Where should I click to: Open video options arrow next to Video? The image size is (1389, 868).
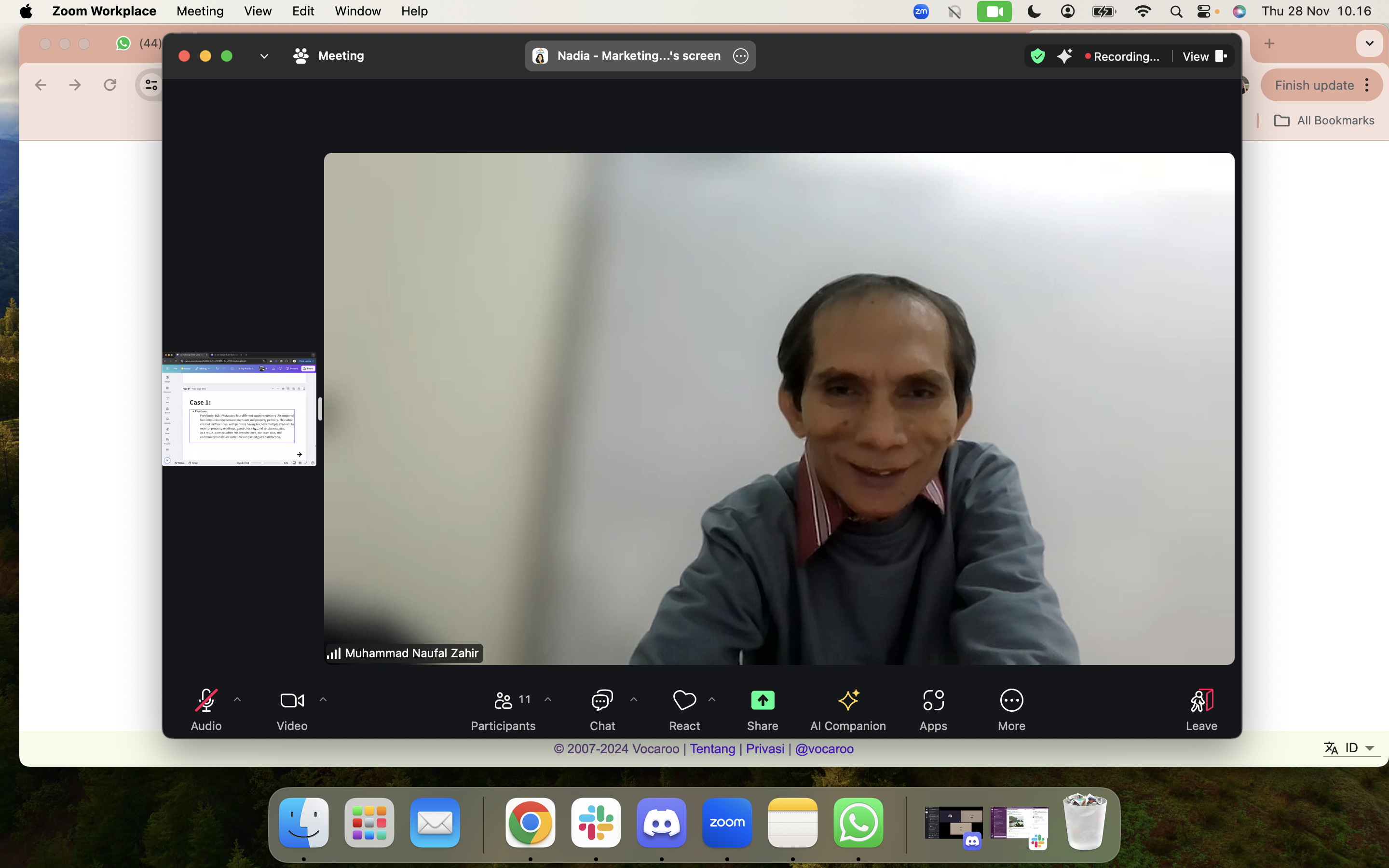pyautogui.click(x=323, y=699)
